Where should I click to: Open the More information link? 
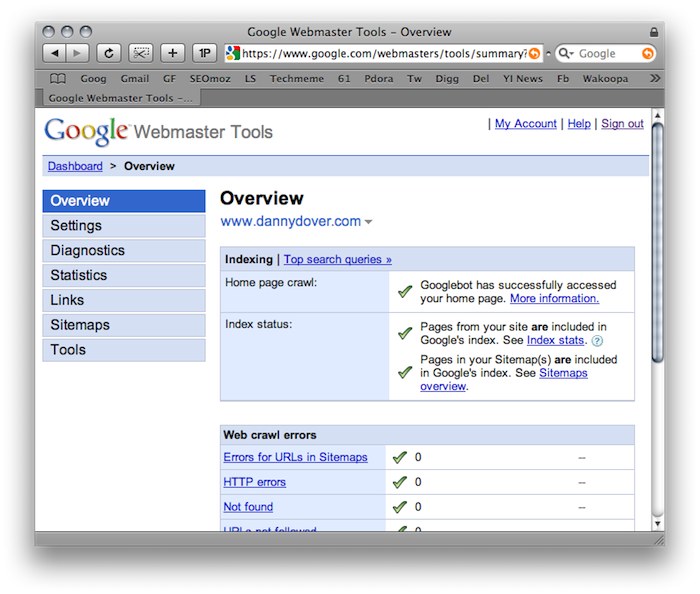click(x=554, y=299)
